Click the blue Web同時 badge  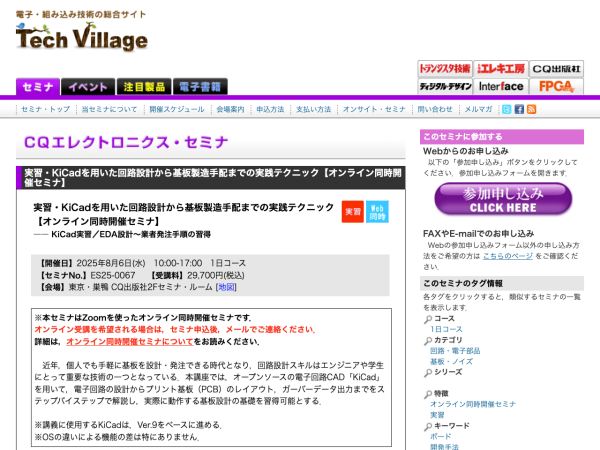click(x=377, y=212)
